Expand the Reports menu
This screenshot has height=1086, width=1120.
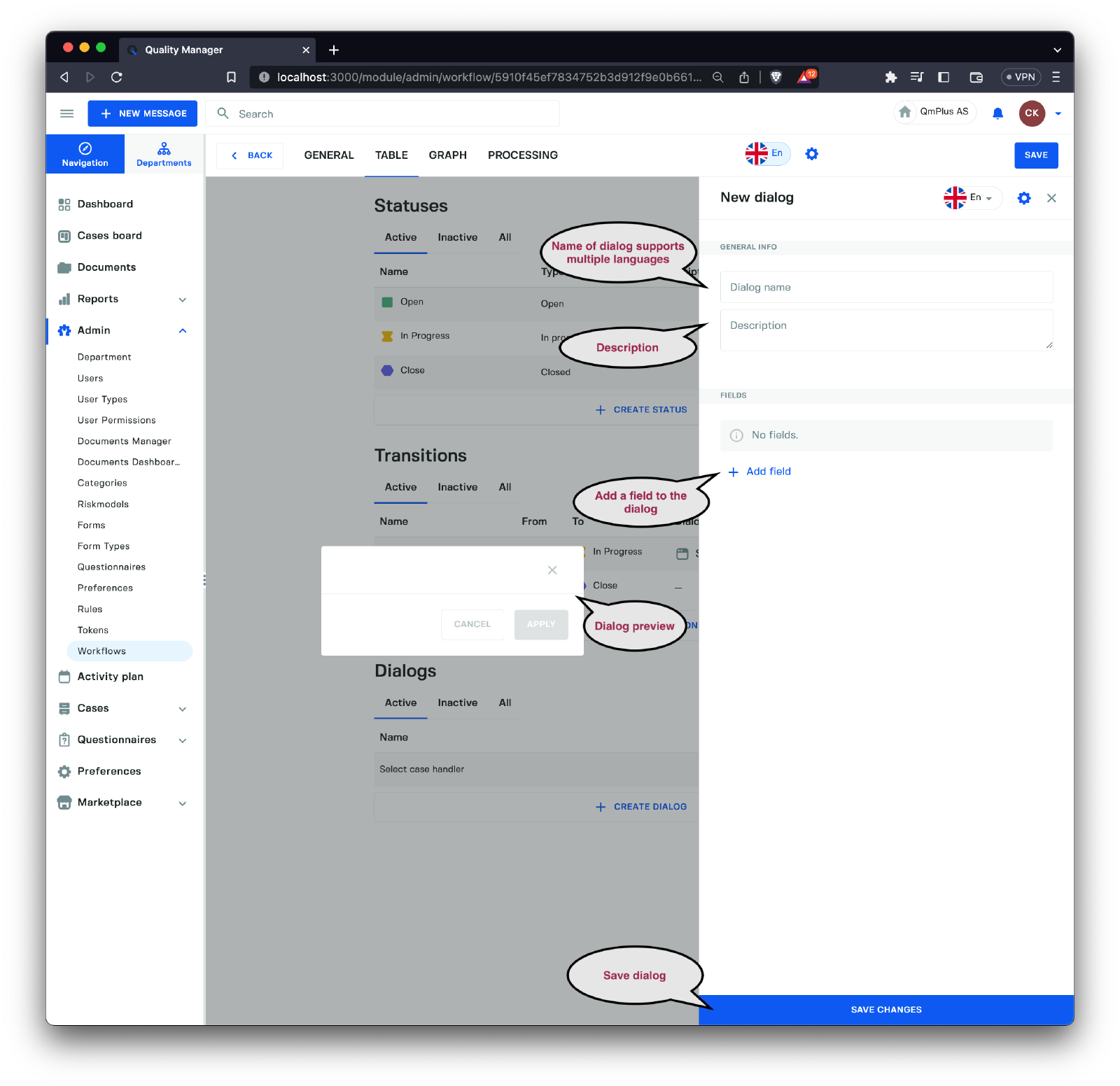tap(182, 299)
